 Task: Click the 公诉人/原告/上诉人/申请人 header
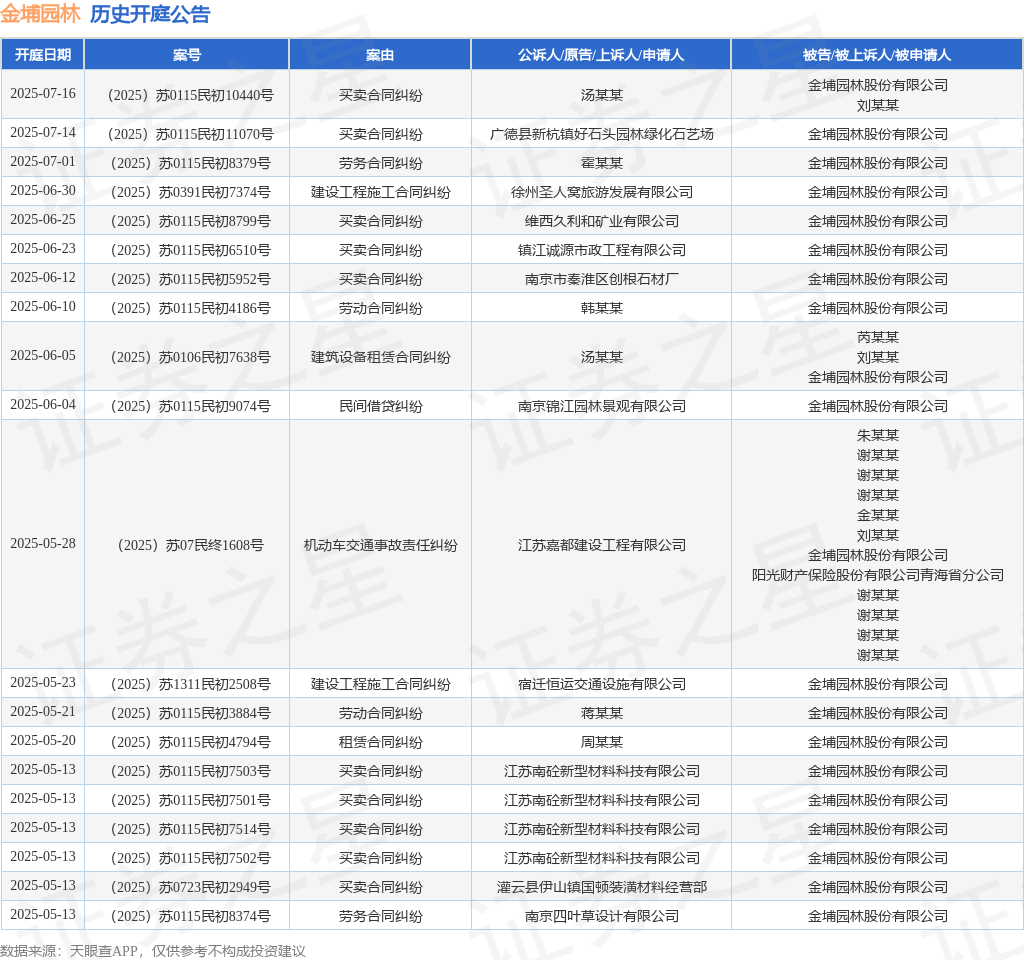601,55
